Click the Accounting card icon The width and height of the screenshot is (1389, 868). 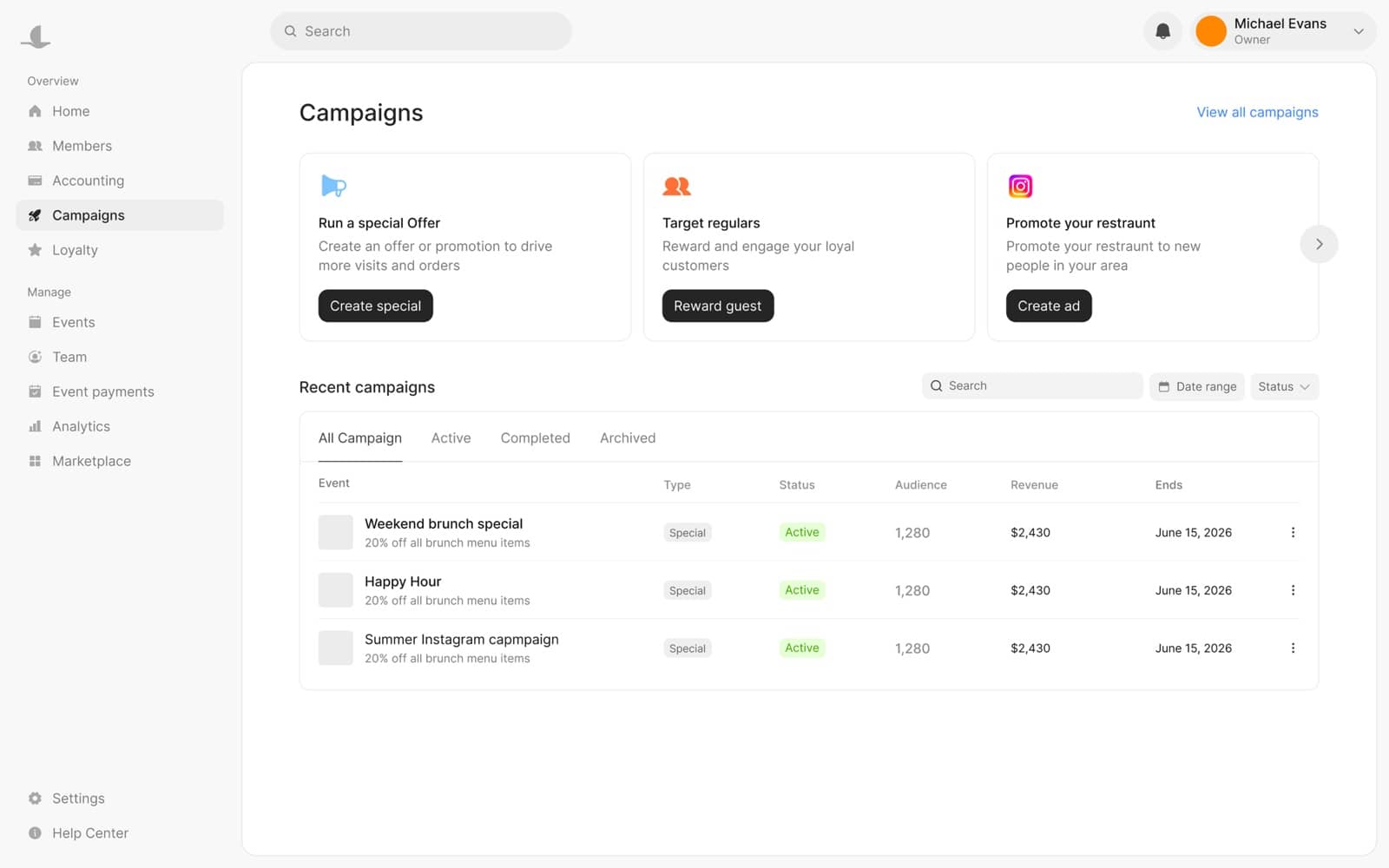coord(35,181)
